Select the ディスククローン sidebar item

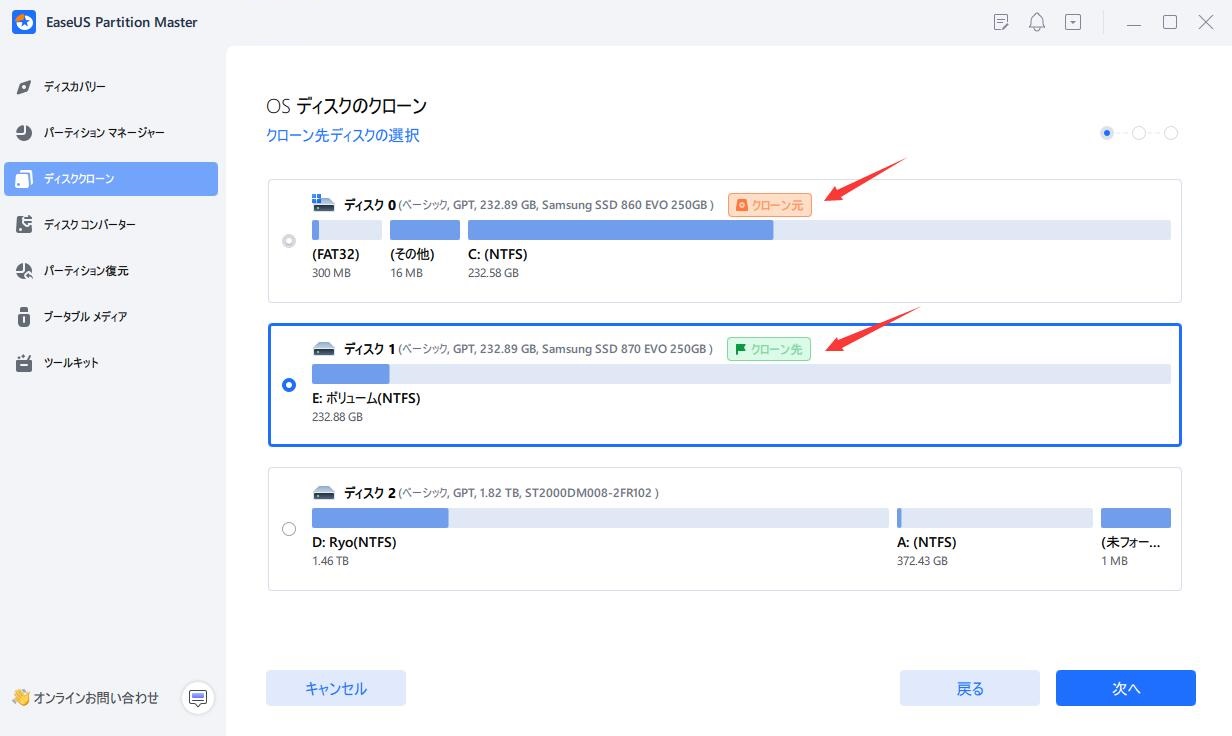point(110,179)
